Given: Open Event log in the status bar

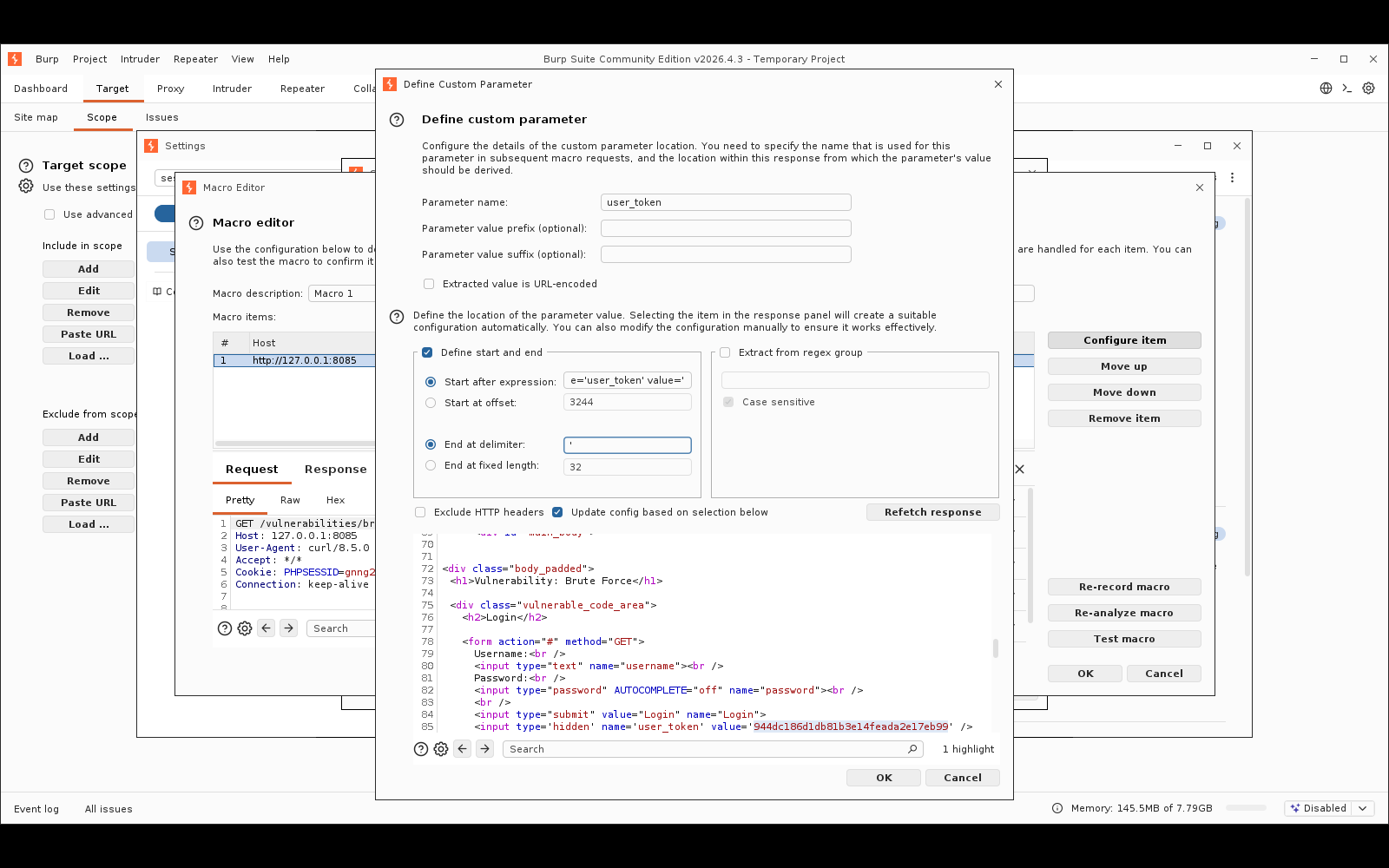Looking at the screenshot, I should coord(36,809).
